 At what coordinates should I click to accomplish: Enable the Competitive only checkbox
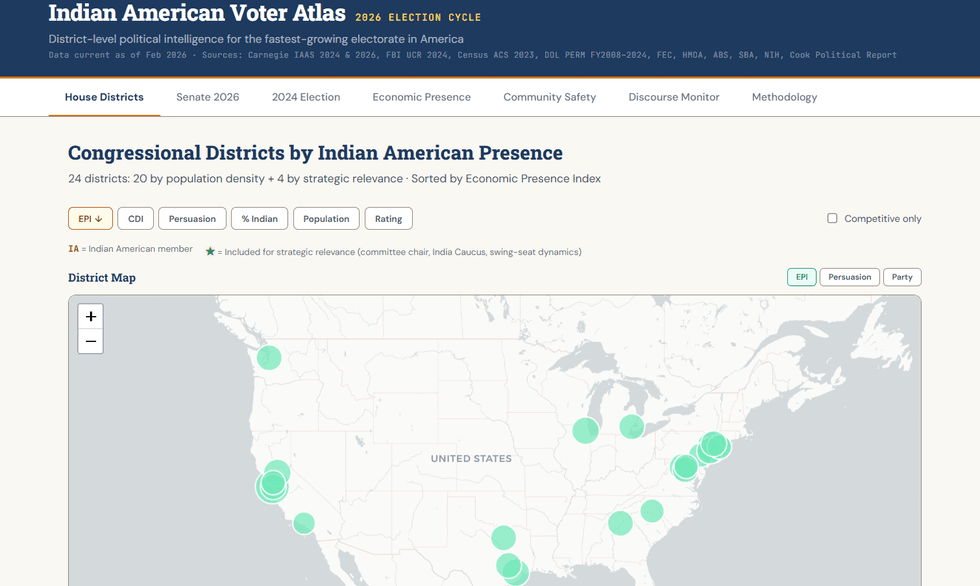click(831, 218)
